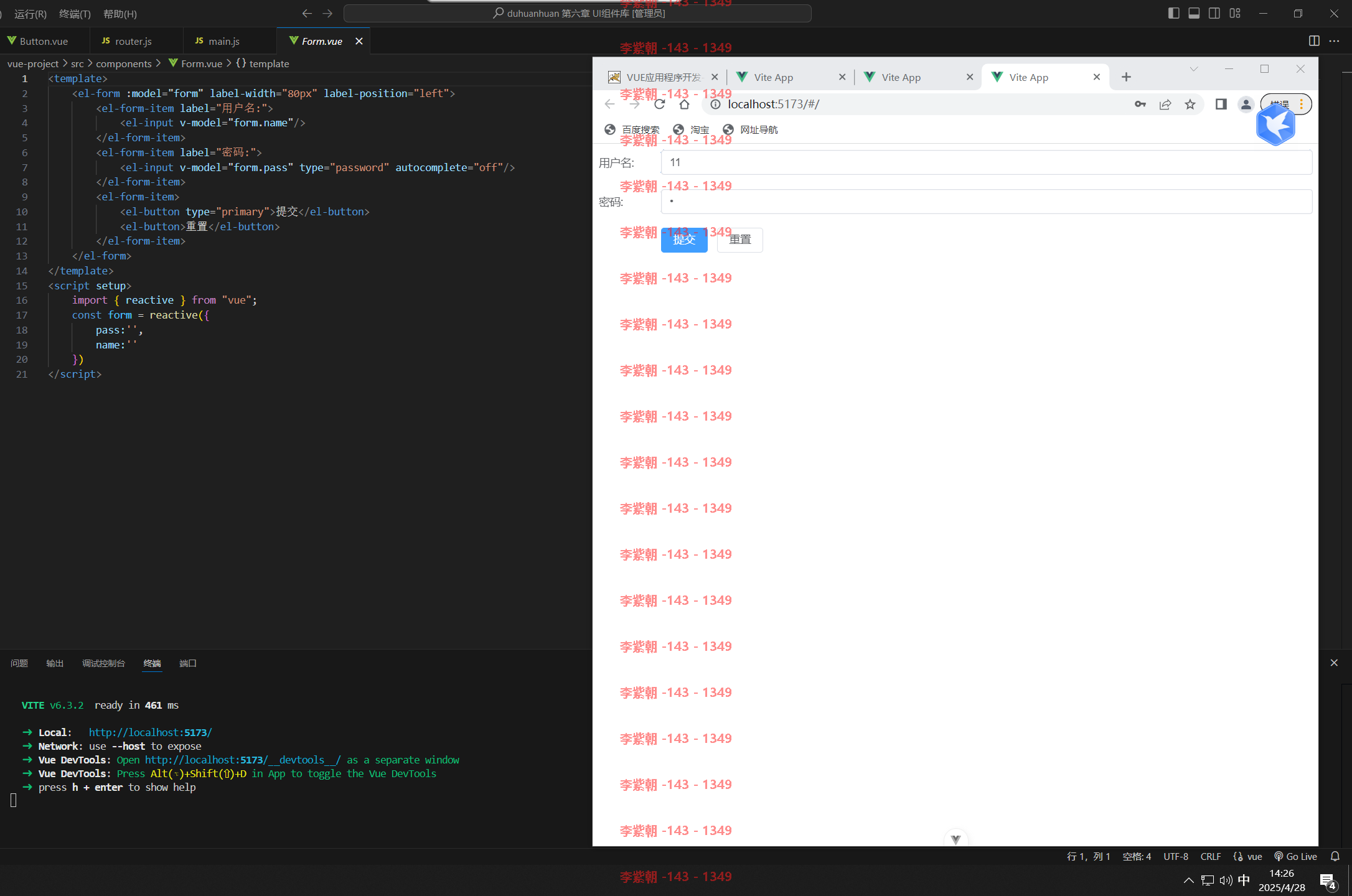Change indentation via 空格: 4

tap(1137, 856)
